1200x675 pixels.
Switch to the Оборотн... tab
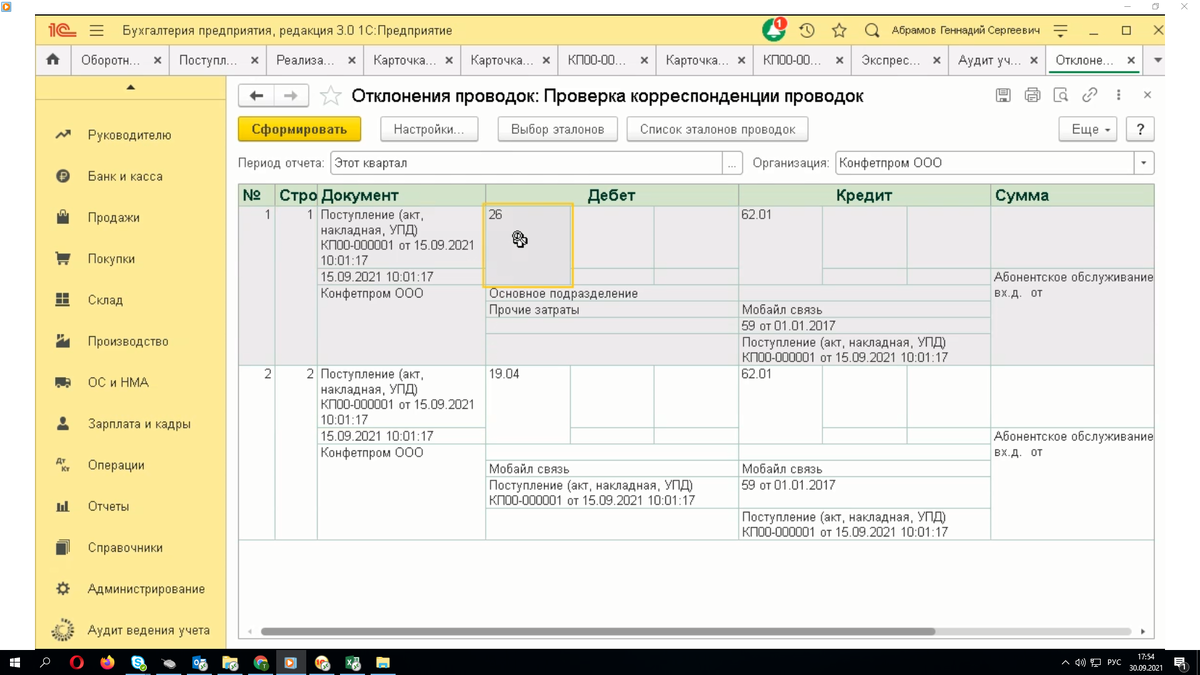[110, 60]
